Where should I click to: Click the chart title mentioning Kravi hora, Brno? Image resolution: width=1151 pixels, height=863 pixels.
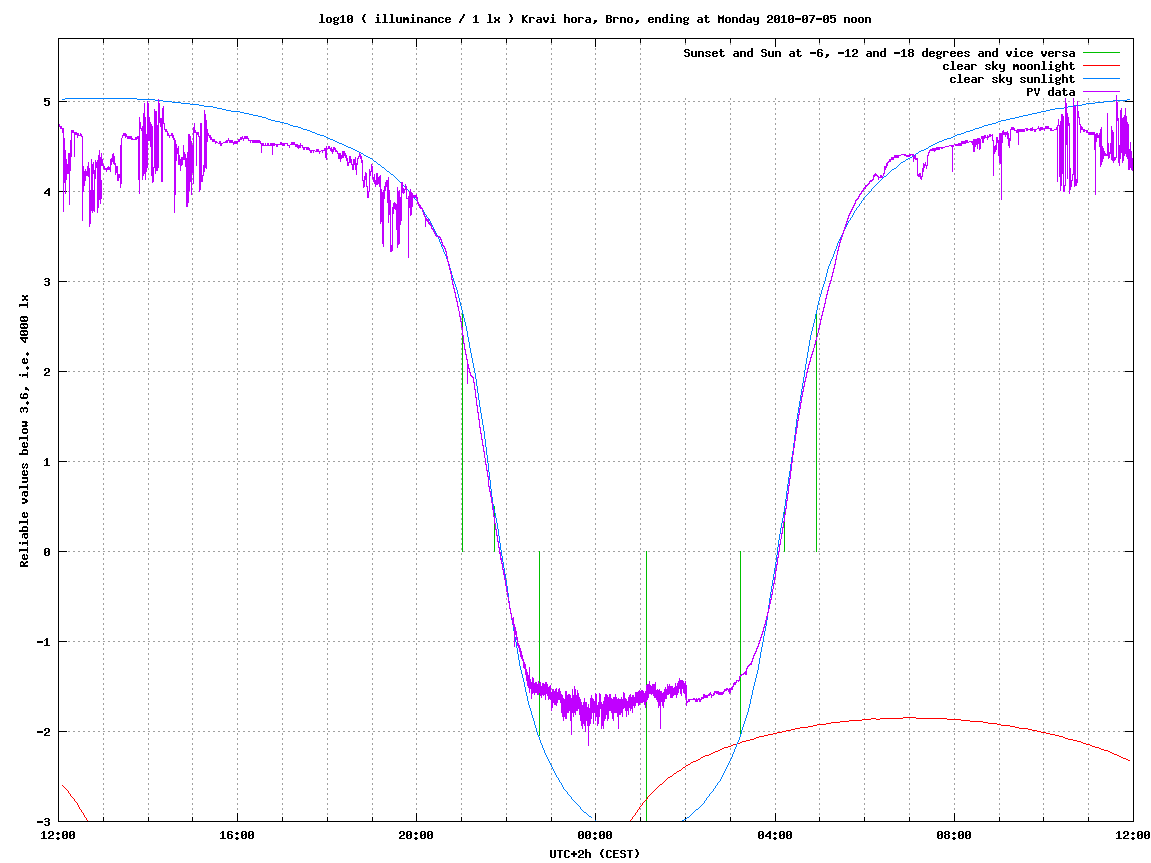tap(595, 19)
